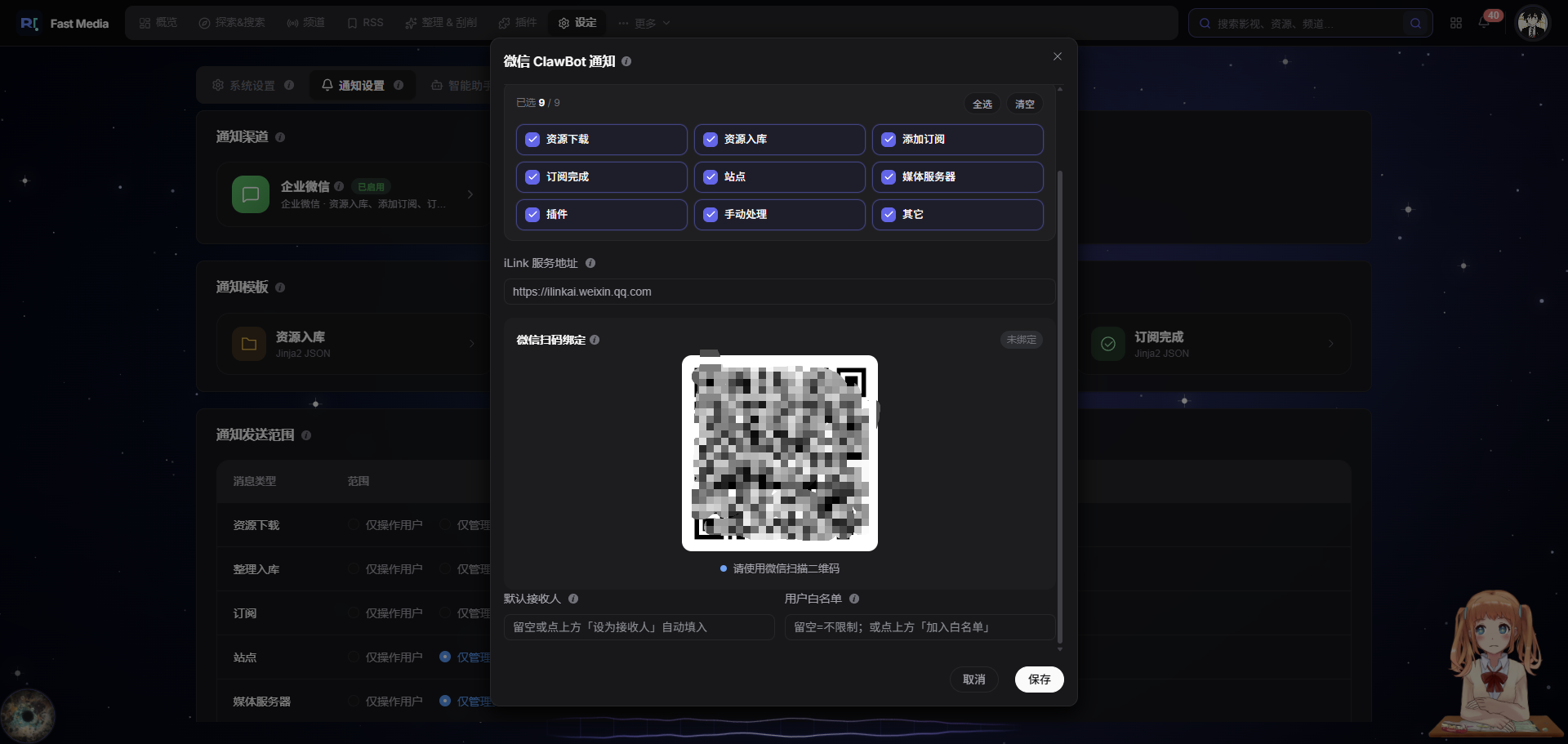
Task: Select 仅管理 radio in 站点 row
Action: pyautogui.click(x=445, y=657)
